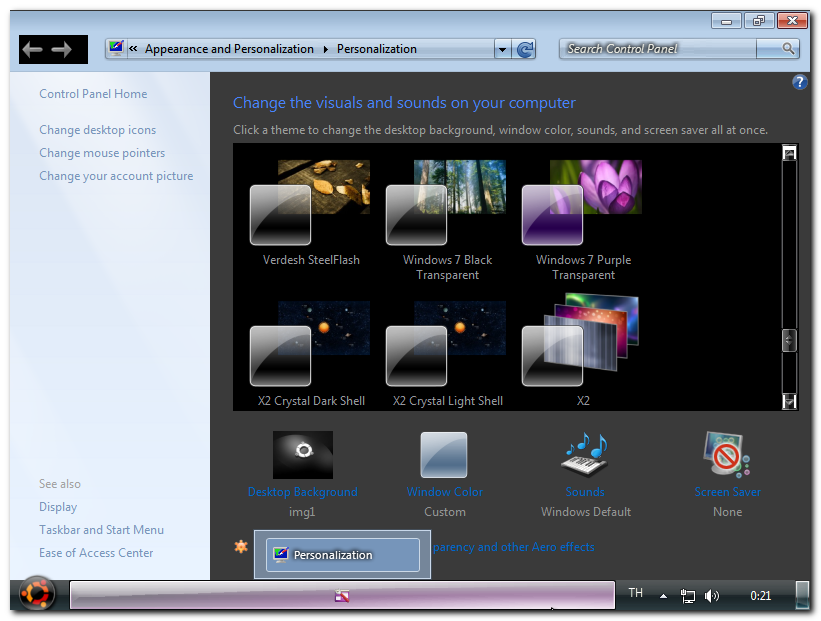Screen dimensions: 821x621
Task: Click the Show desktop button
Action: tap(802, 595)
